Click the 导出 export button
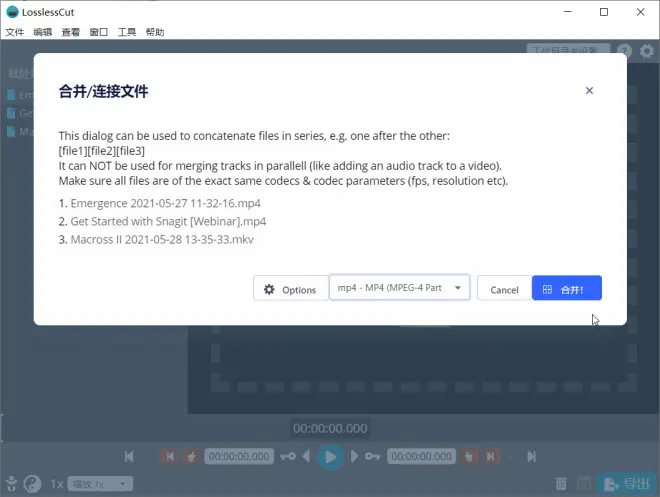Screen dimensions: 660x497 (x=627, y=484)
